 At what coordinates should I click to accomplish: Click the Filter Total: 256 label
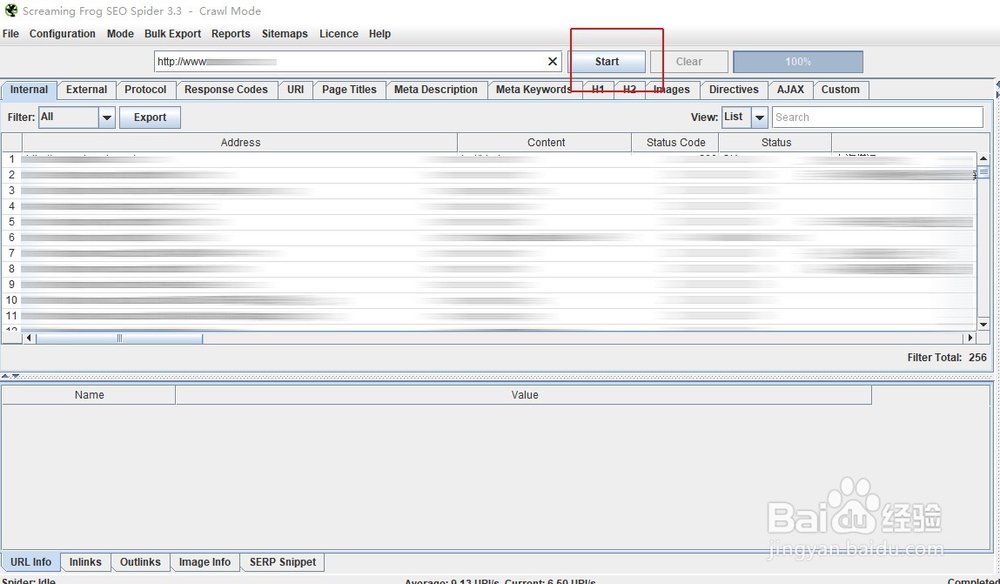pos(946,357)
